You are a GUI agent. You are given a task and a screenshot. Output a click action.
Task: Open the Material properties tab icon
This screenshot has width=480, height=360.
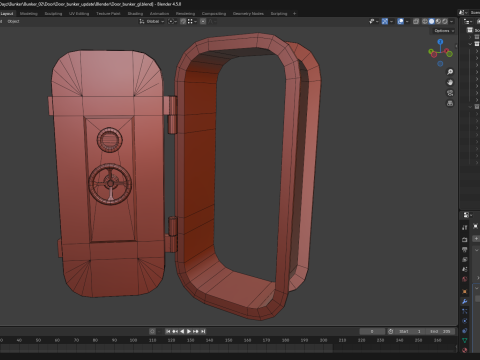465,350
